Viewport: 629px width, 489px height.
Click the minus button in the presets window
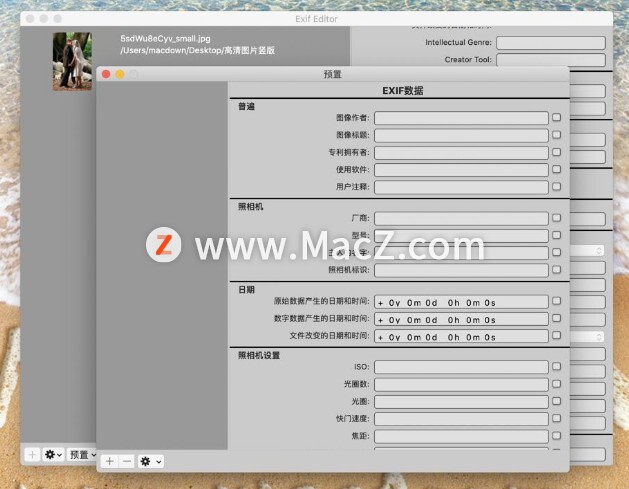tap(127, 461)
